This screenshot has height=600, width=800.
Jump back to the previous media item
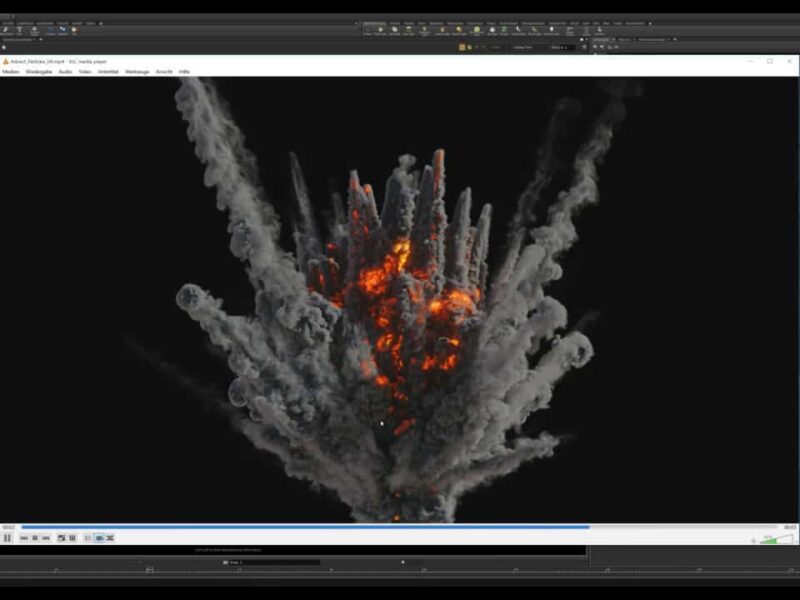(23, 538)
